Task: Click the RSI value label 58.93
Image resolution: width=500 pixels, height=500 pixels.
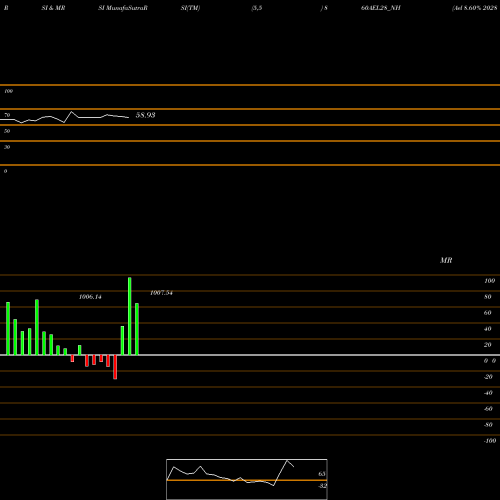Action: 145,115
